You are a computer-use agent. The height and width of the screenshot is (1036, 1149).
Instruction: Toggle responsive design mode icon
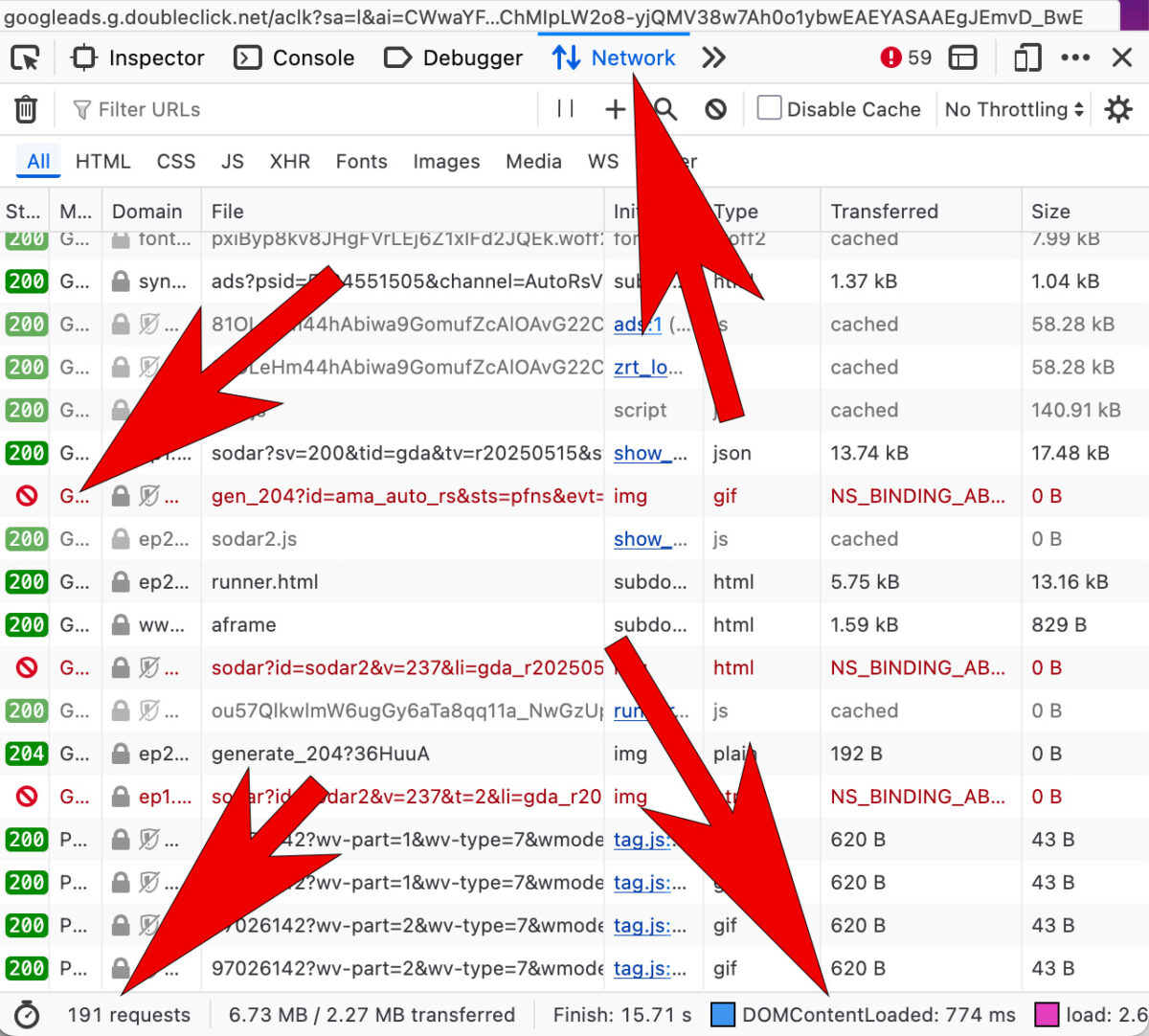(1026, 58)
